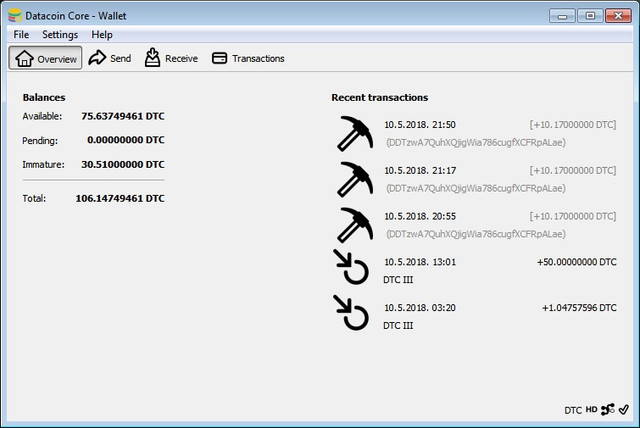Click the Total balance 106.14749461 DTC

coord(120,198)
